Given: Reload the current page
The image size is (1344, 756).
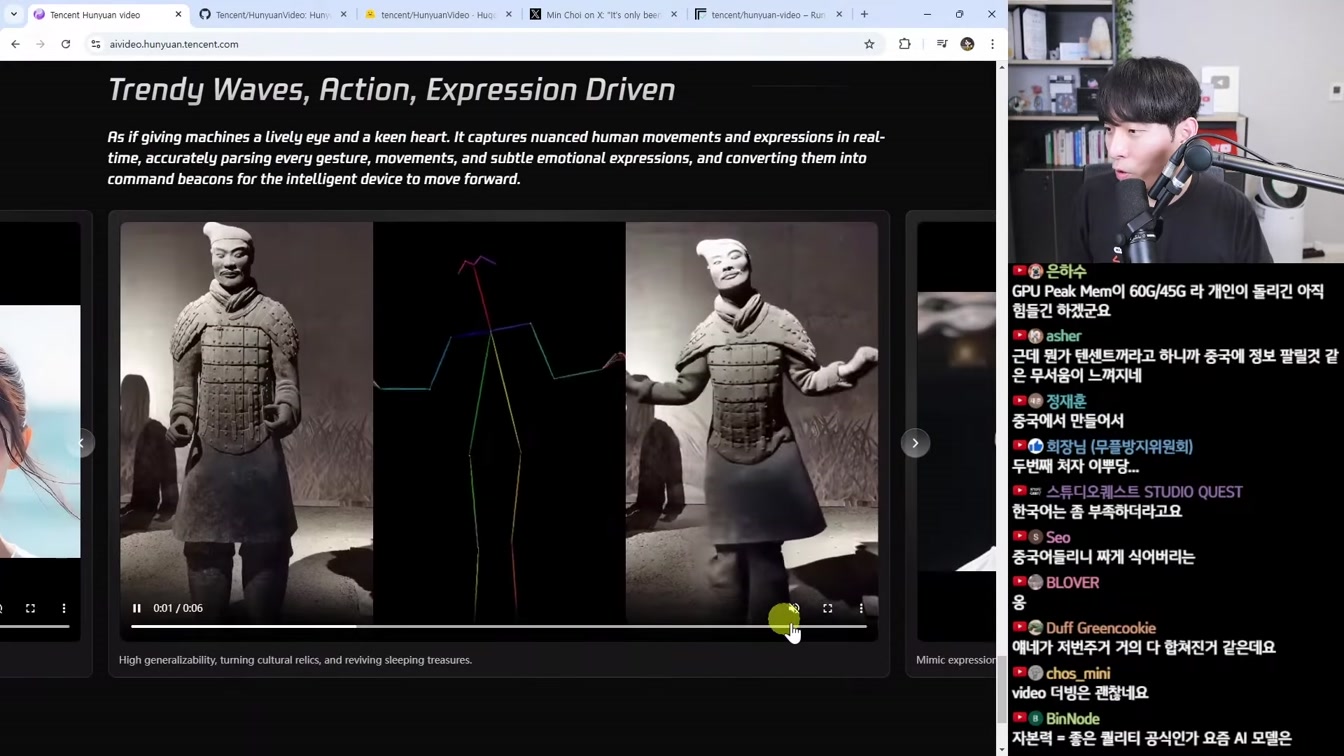Looking at the screenshot, I should 66,44.
